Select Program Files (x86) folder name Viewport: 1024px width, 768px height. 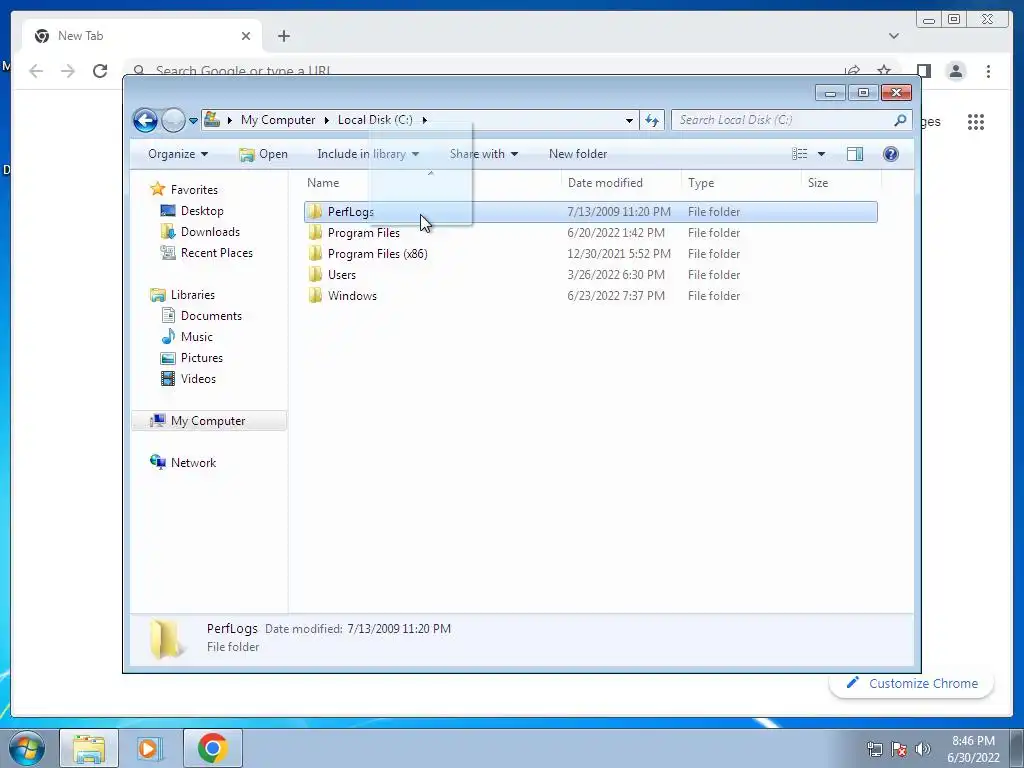[x=377, y=254]
